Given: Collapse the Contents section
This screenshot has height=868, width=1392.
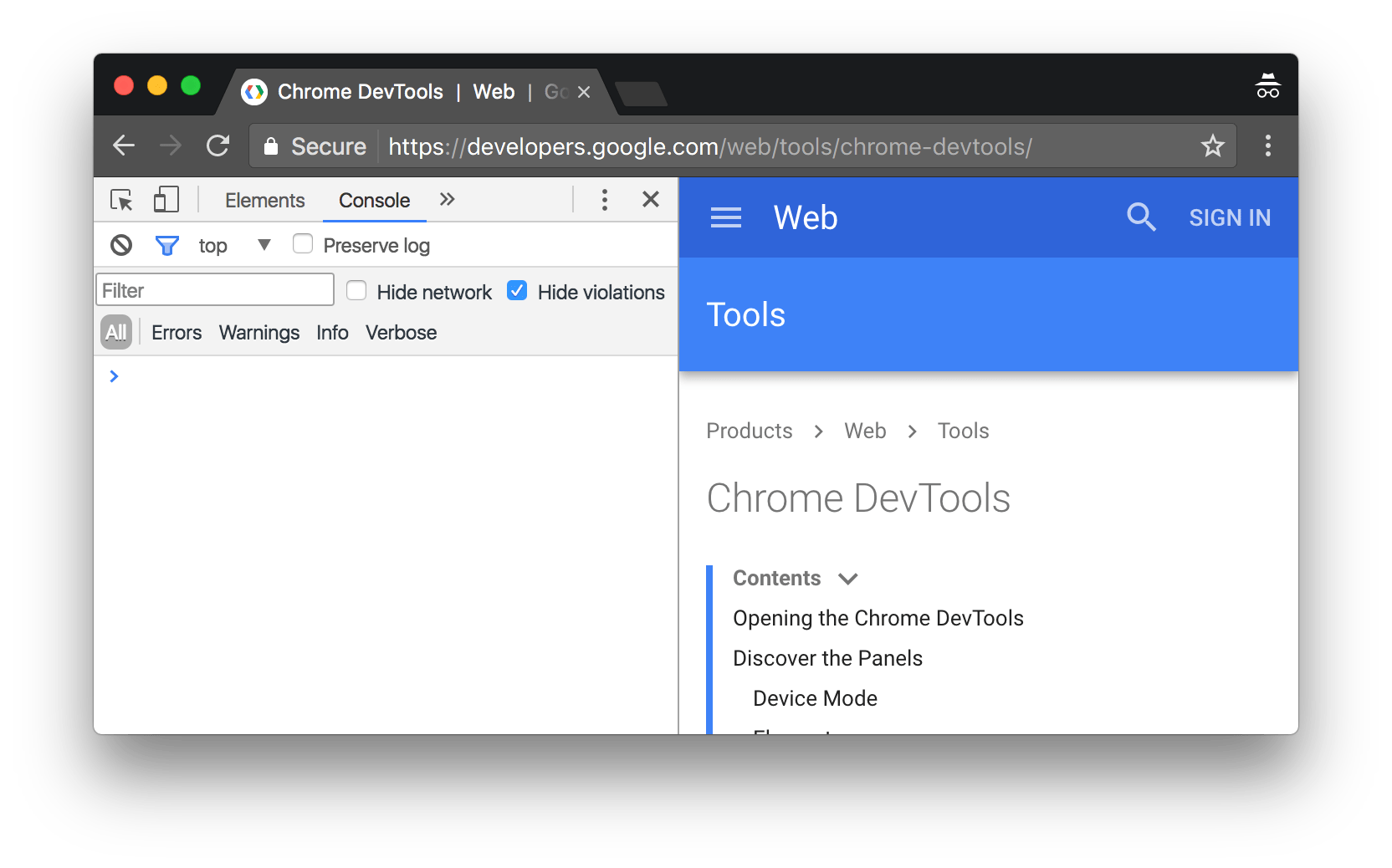Looking at the screenshot, I should 848,578.
